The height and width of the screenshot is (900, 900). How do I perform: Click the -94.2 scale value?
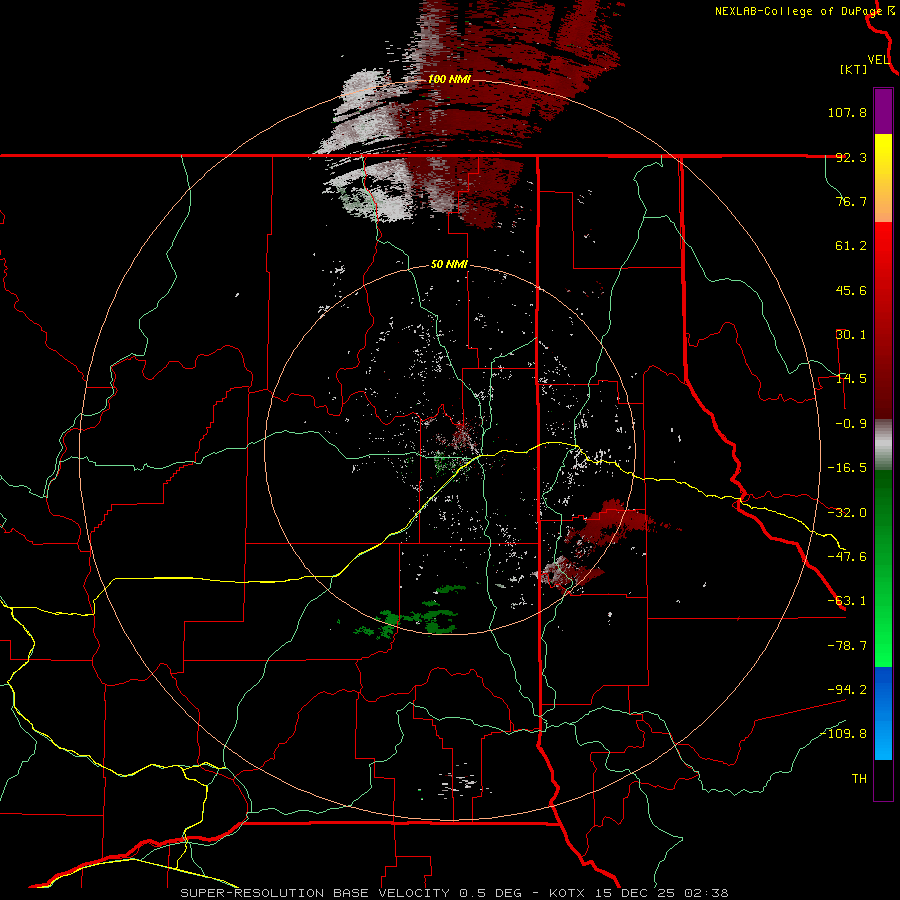click(x=847, y=689)
